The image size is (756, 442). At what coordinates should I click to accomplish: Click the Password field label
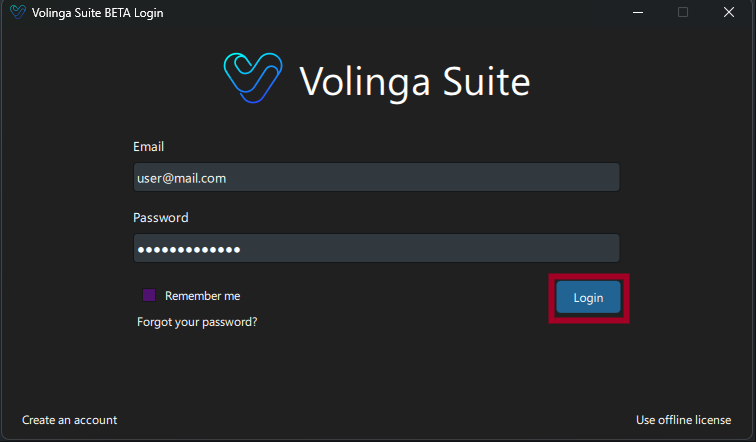[161, 218]
